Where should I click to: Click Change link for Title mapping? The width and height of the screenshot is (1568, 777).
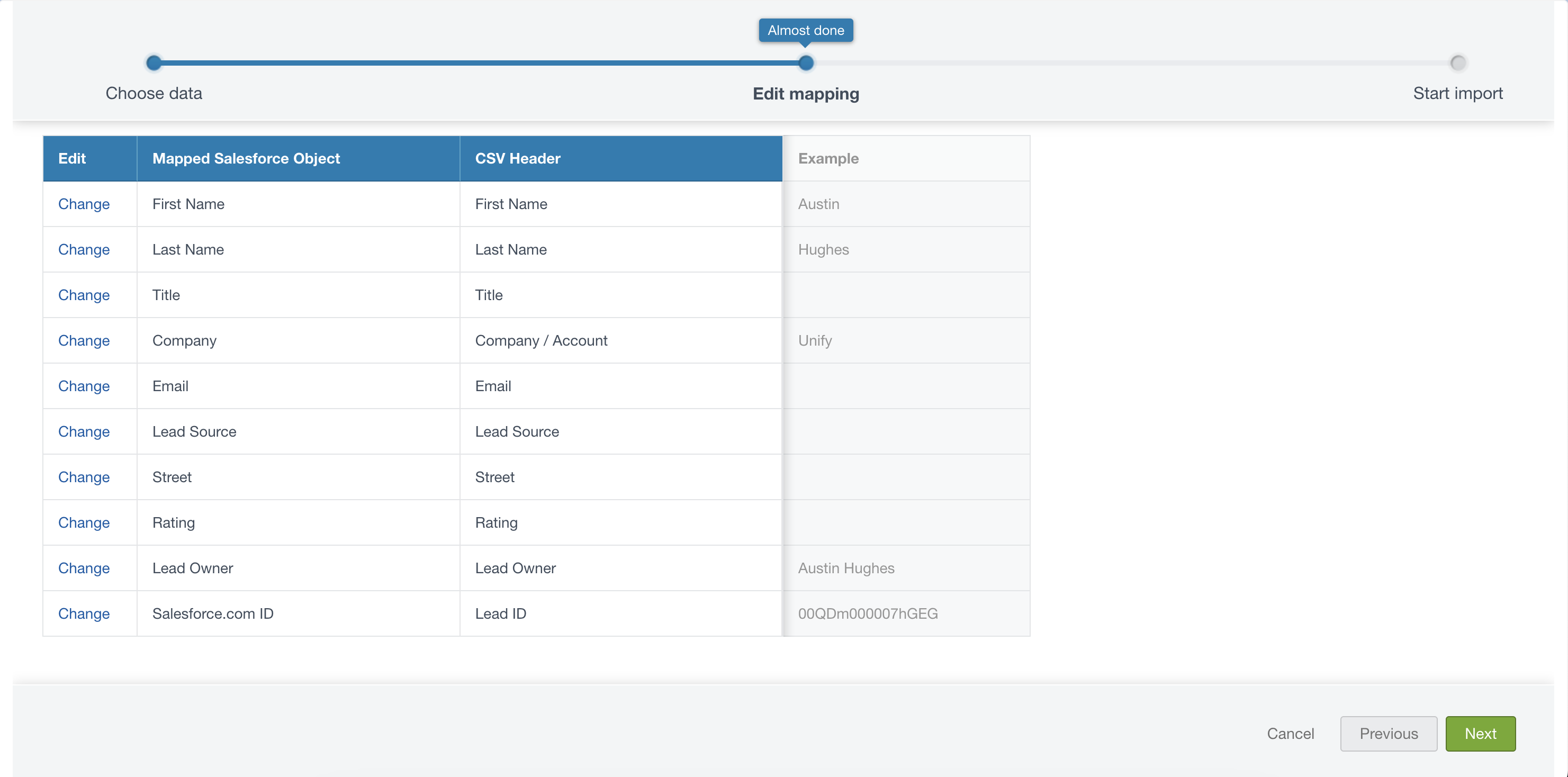(84, 295)
